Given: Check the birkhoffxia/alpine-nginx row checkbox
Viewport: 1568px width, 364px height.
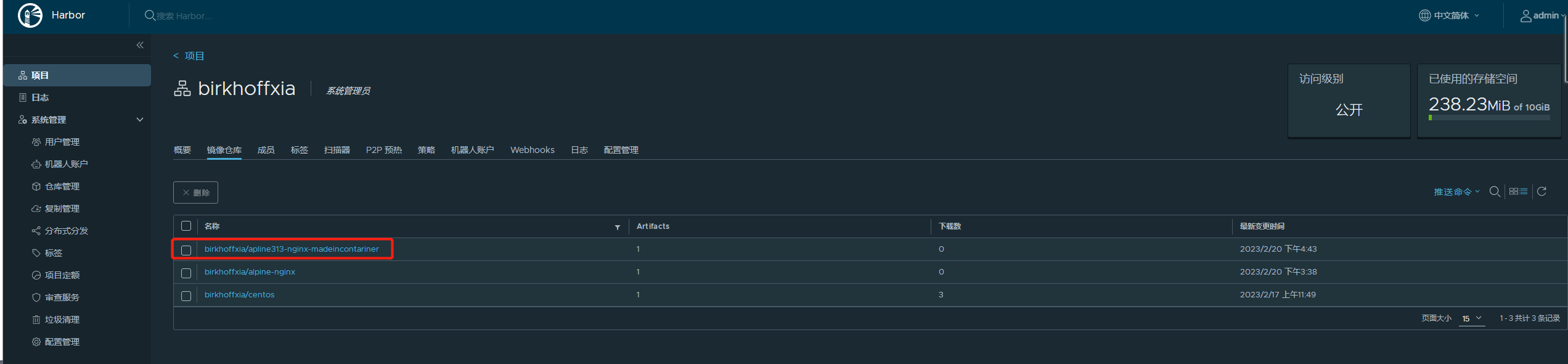Looking at the screenshot, I should [x=186, y=273].
